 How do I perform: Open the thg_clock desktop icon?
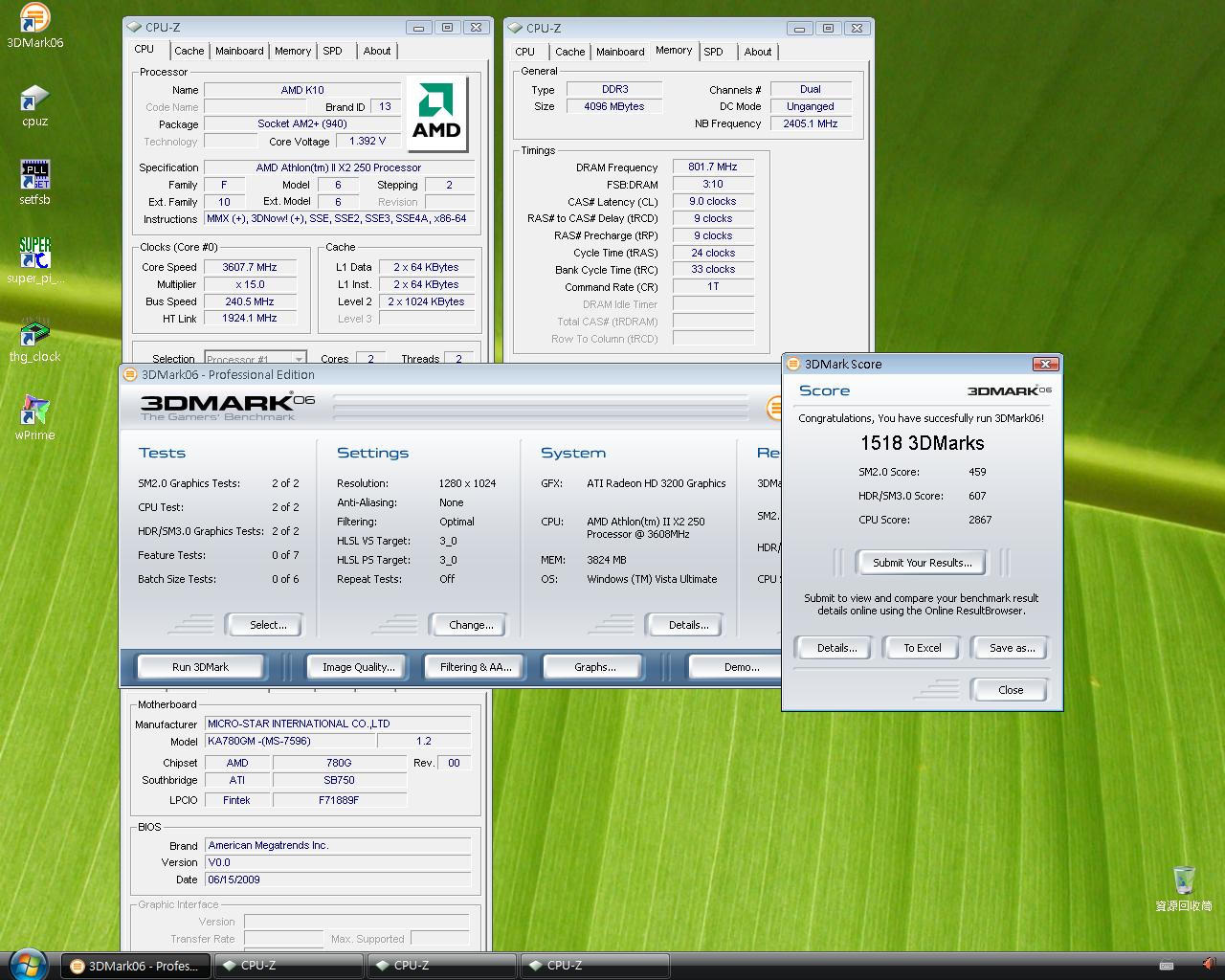[34, 340]
